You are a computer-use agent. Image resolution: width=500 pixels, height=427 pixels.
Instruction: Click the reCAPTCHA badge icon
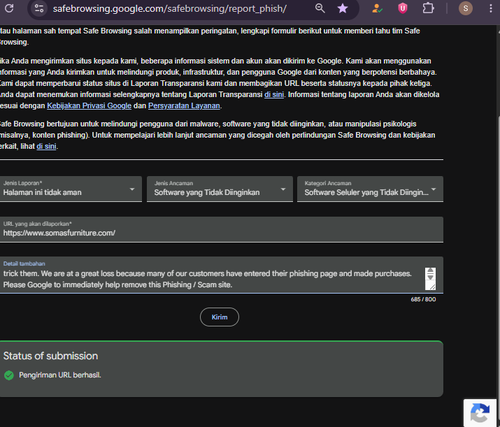coord(480,413)
